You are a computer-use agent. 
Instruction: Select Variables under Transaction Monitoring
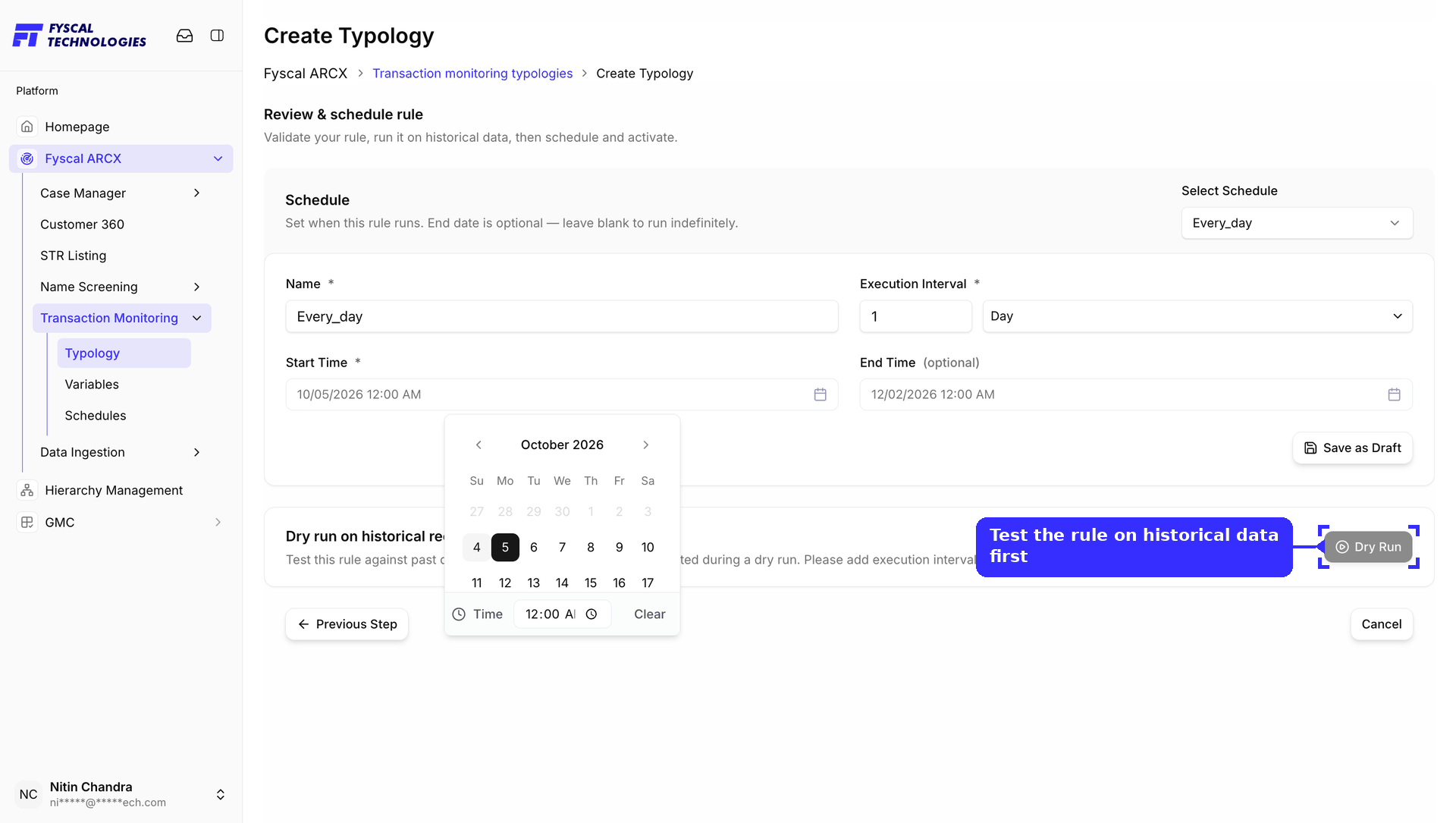point(92,385)
